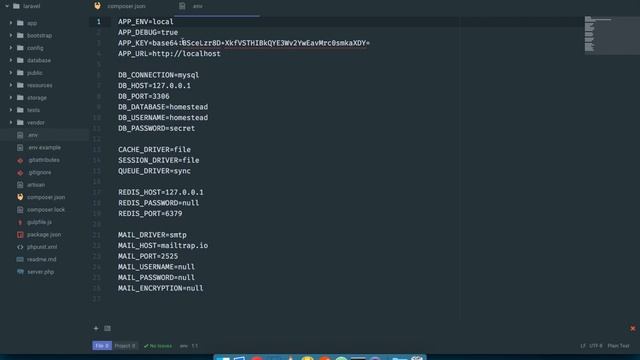Click the .env file icon in tree
Screen dimensions: 640x360
coord(20,135)
